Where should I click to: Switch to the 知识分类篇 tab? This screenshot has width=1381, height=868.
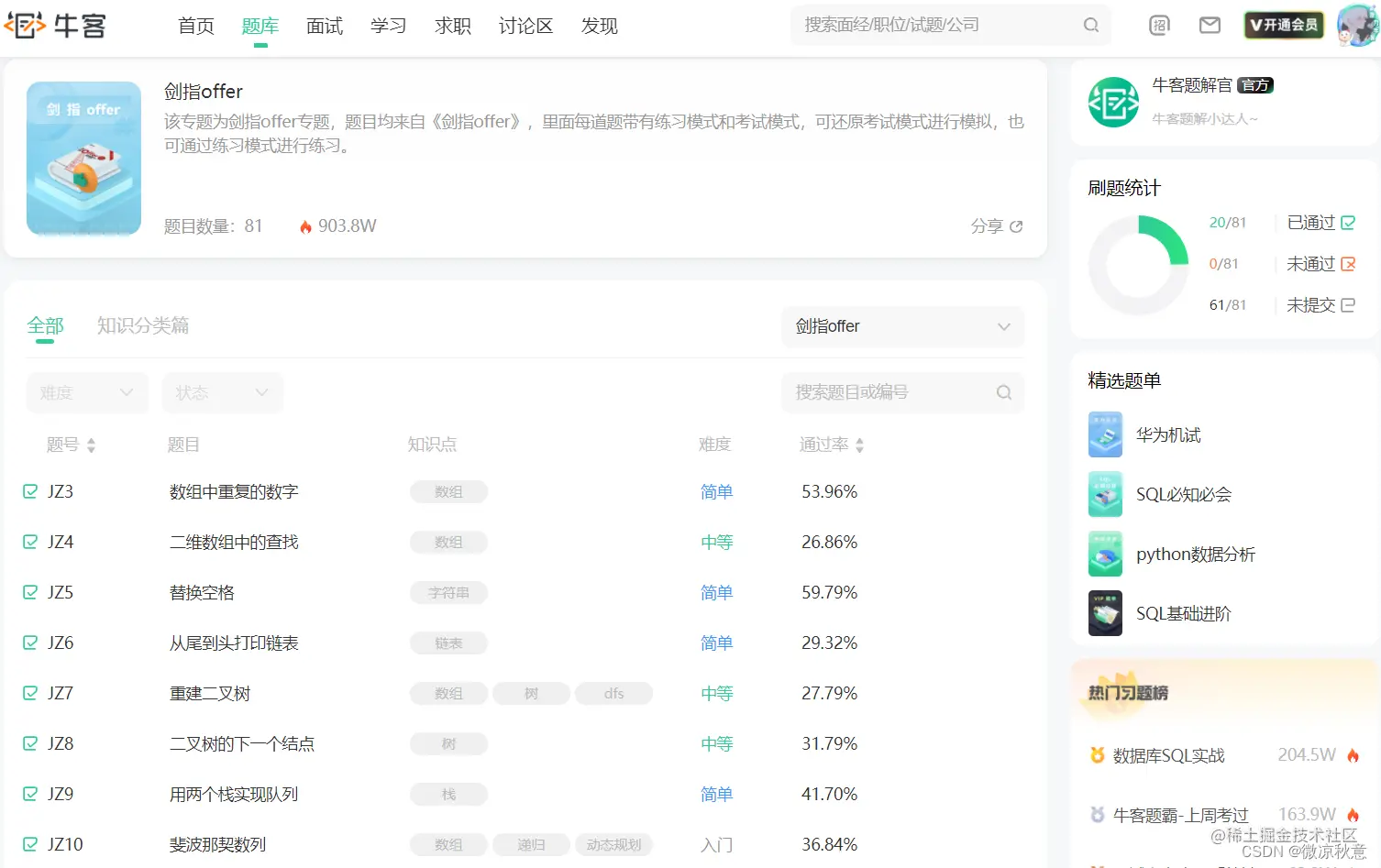(x=142, y=325)
